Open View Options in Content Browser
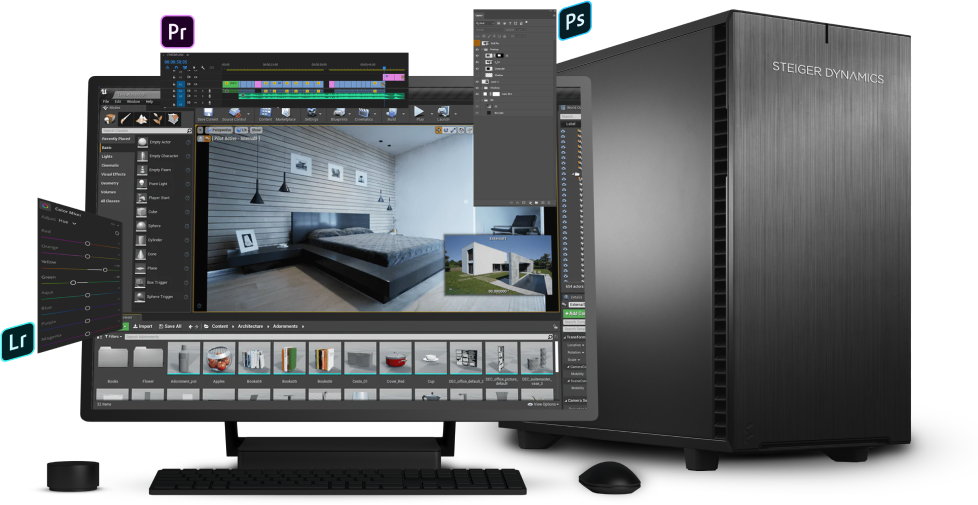This screenshot has width=978, height=505. coord(544,404)
